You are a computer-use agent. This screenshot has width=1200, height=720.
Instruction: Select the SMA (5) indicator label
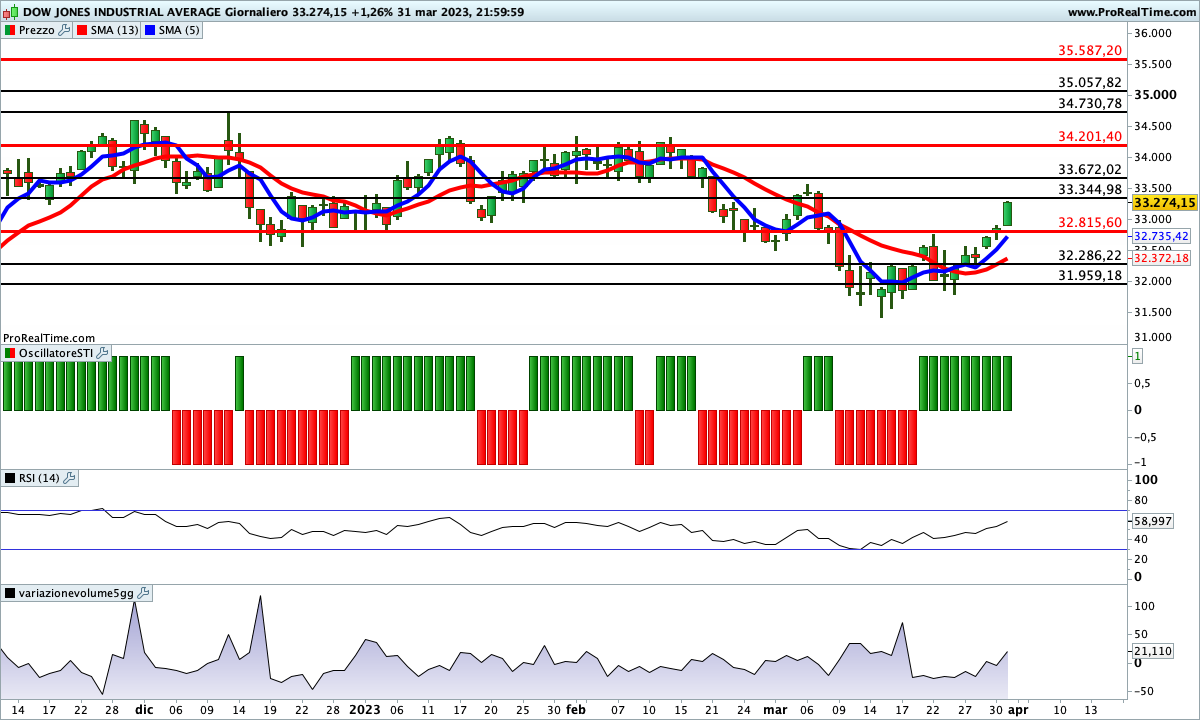(x=180, y=30)
